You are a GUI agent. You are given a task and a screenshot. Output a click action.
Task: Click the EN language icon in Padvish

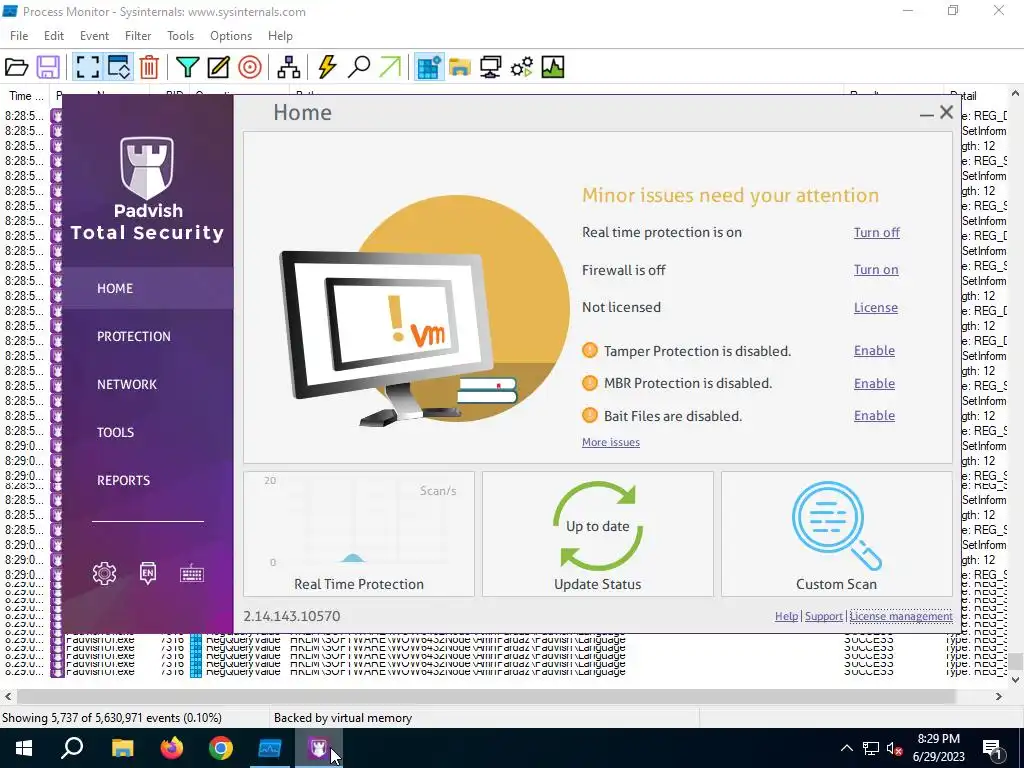(148, 573)
